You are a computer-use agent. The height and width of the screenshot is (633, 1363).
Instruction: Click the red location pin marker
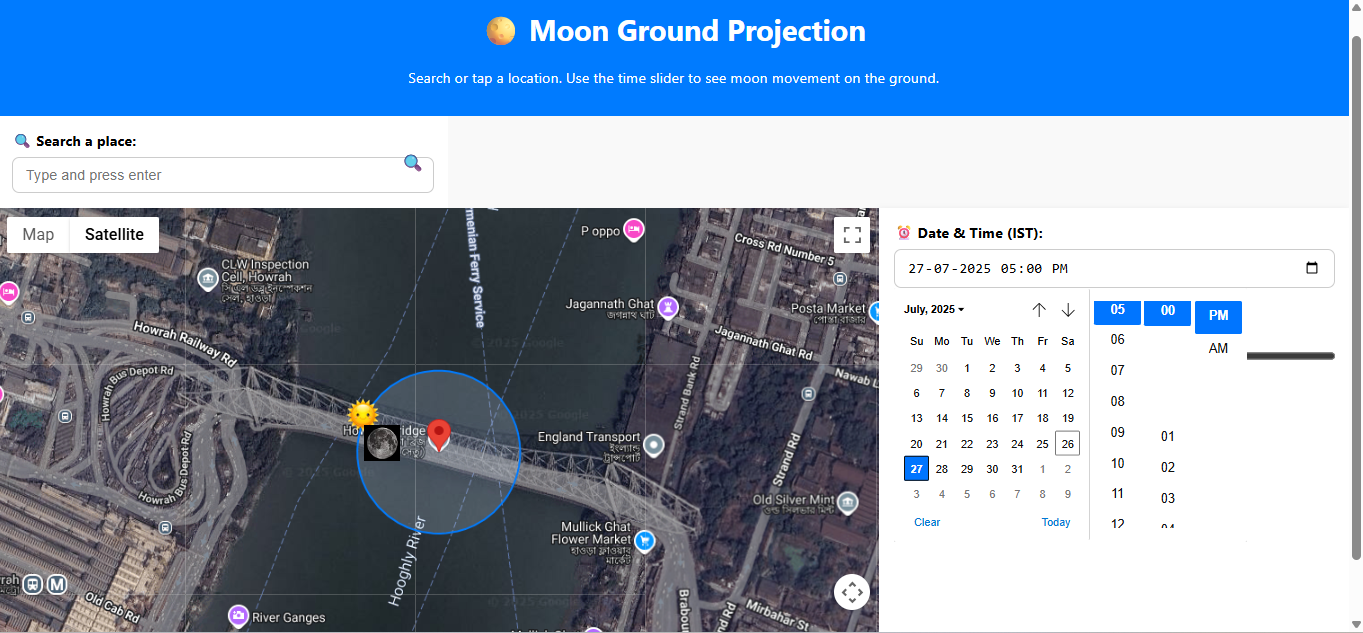(440, 437)
